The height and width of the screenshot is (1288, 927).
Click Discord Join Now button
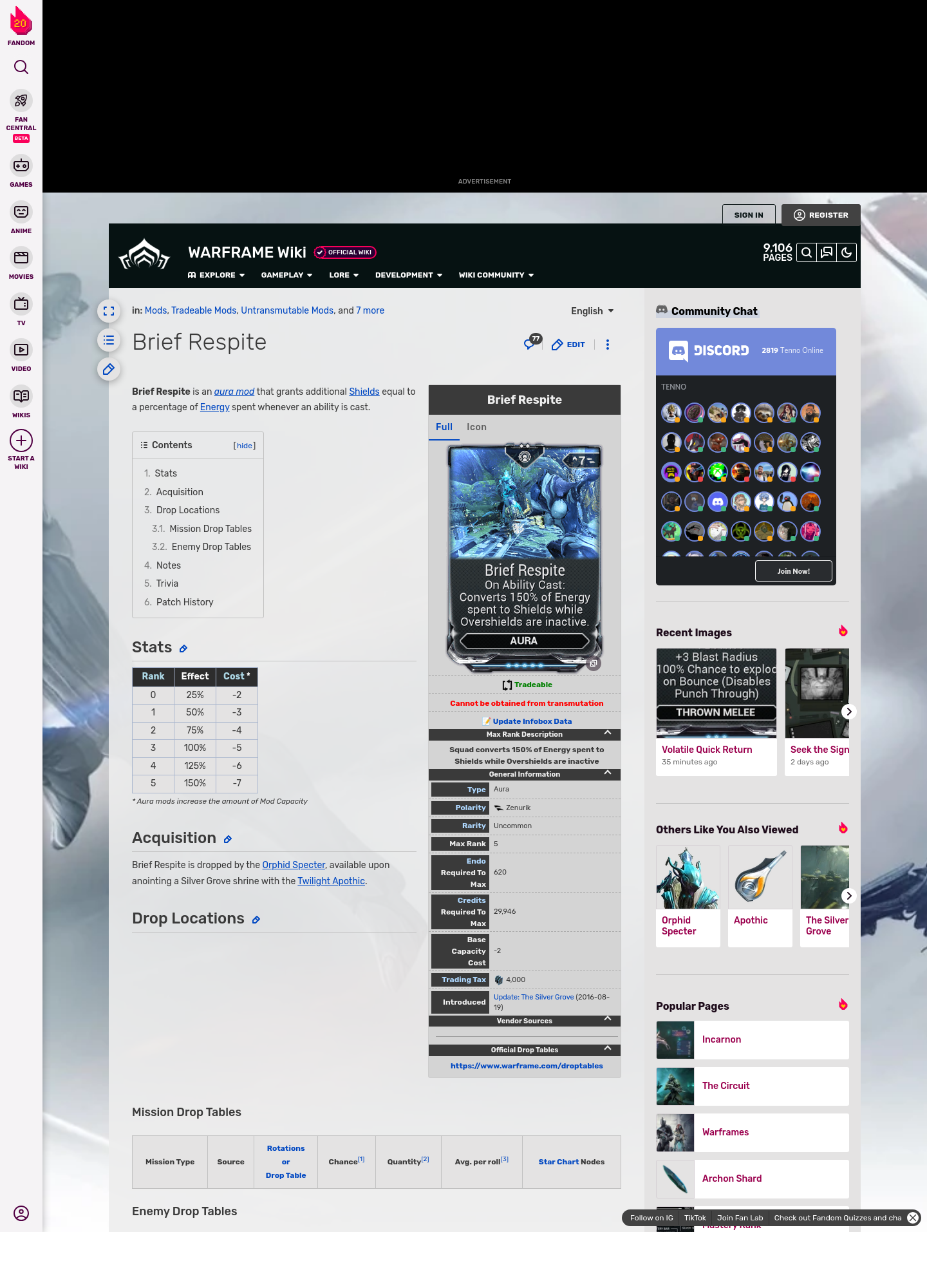(794, 571)
